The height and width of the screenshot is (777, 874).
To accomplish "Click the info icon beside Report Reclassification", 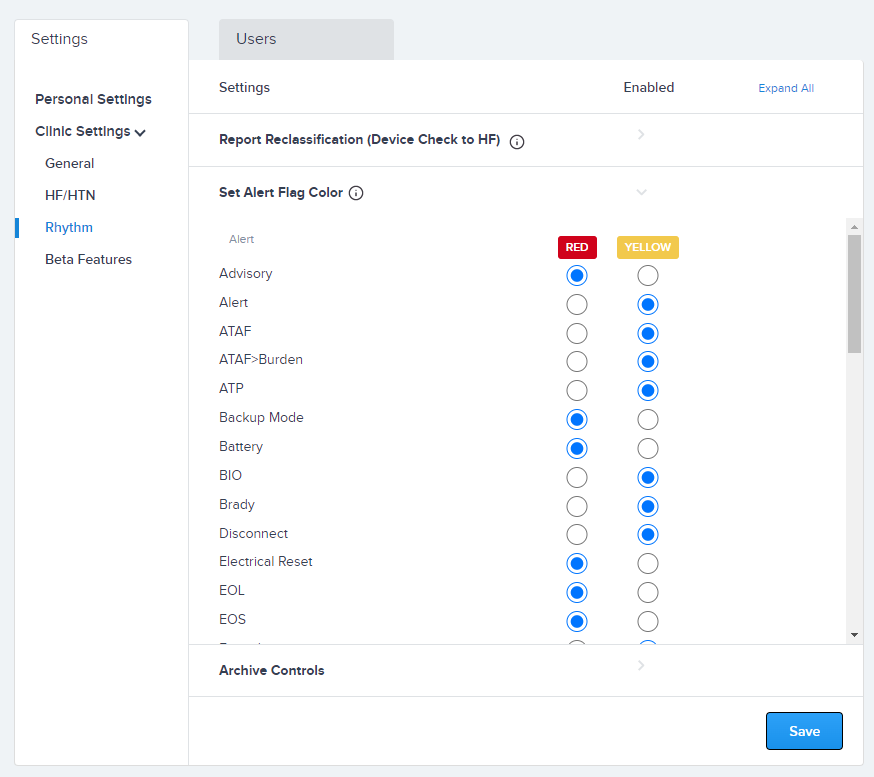I will (x=516, y=141).
